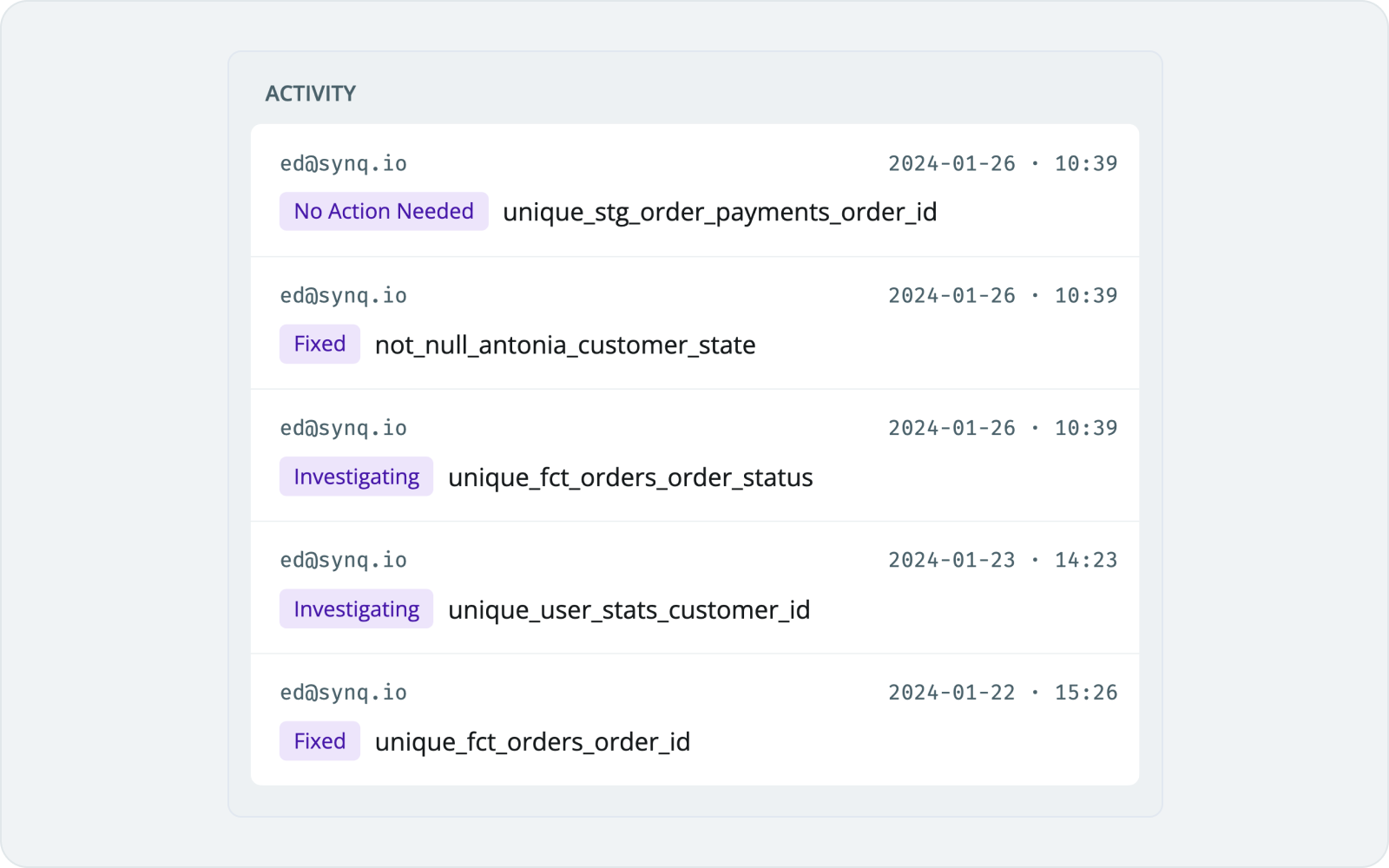The image size is (1389, 868).
Task: Click ed@synq.io in the second activity row
Action: pyautogui.click(x=343, y=296)
